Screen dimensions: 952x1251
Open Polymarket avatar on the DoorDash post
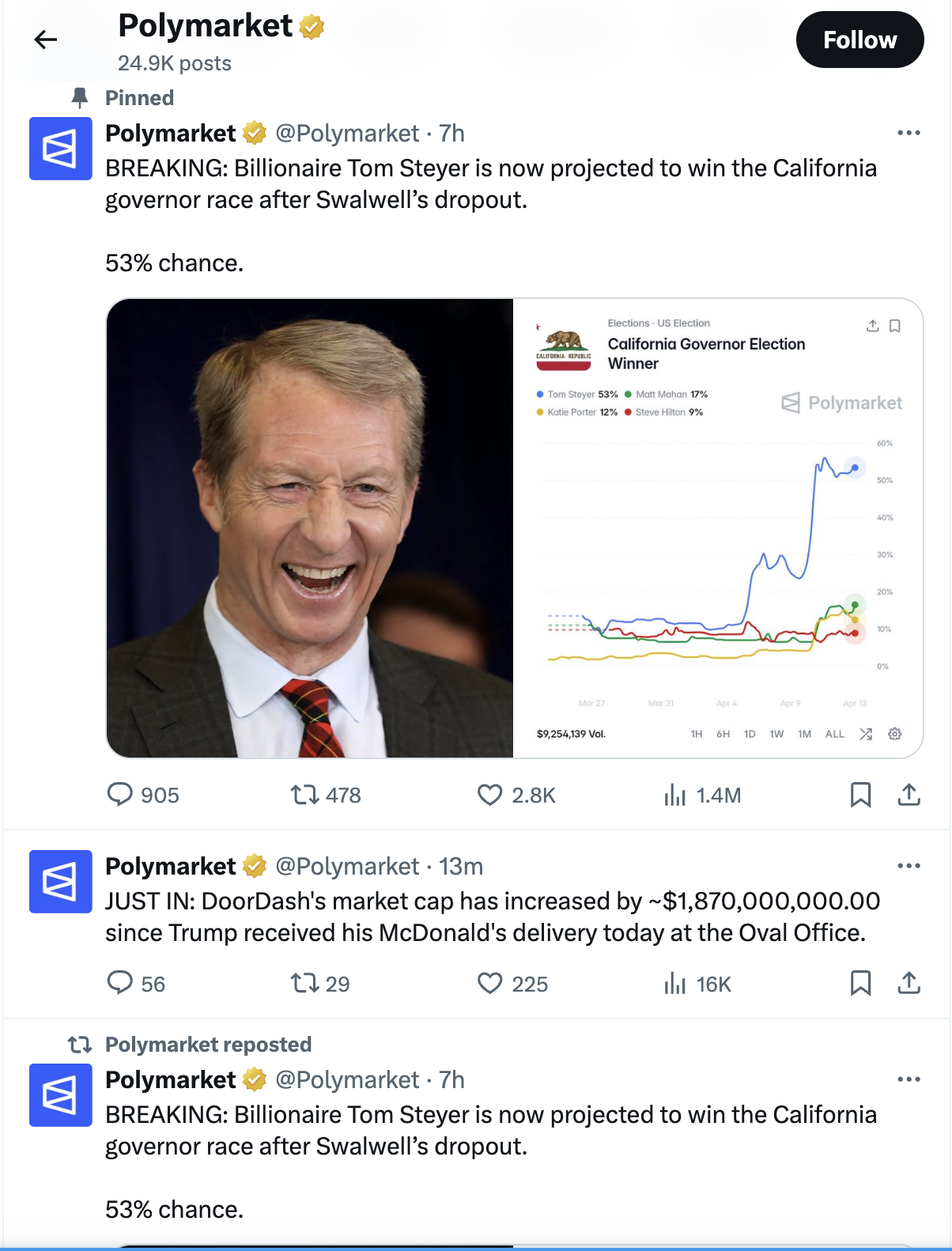pyautogui.click(x=61, y=882)
